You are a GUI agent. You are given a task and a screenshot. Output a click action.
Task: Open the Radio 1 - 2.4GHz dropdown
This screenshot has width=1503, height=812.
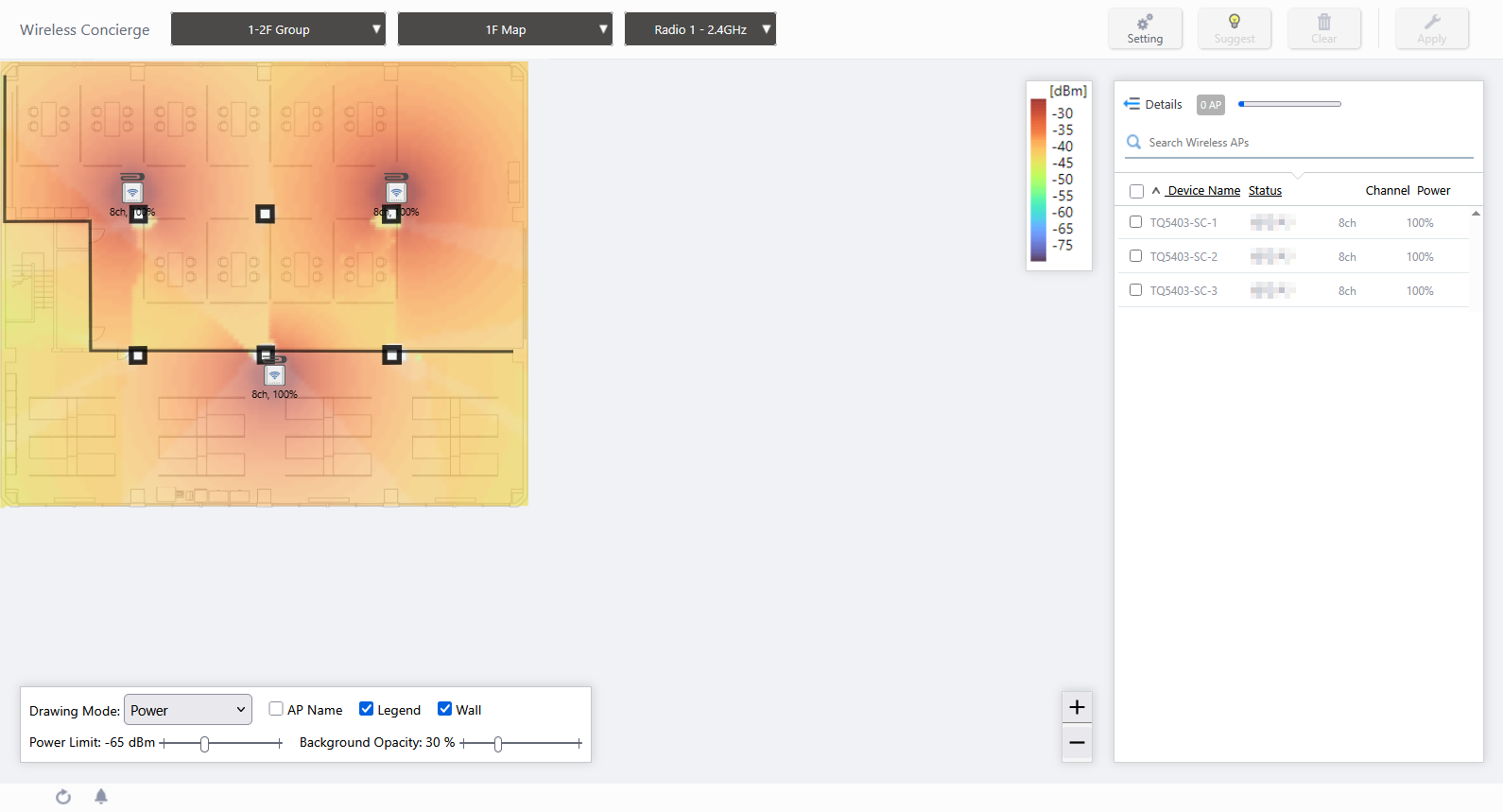click(x=700, y=29)
